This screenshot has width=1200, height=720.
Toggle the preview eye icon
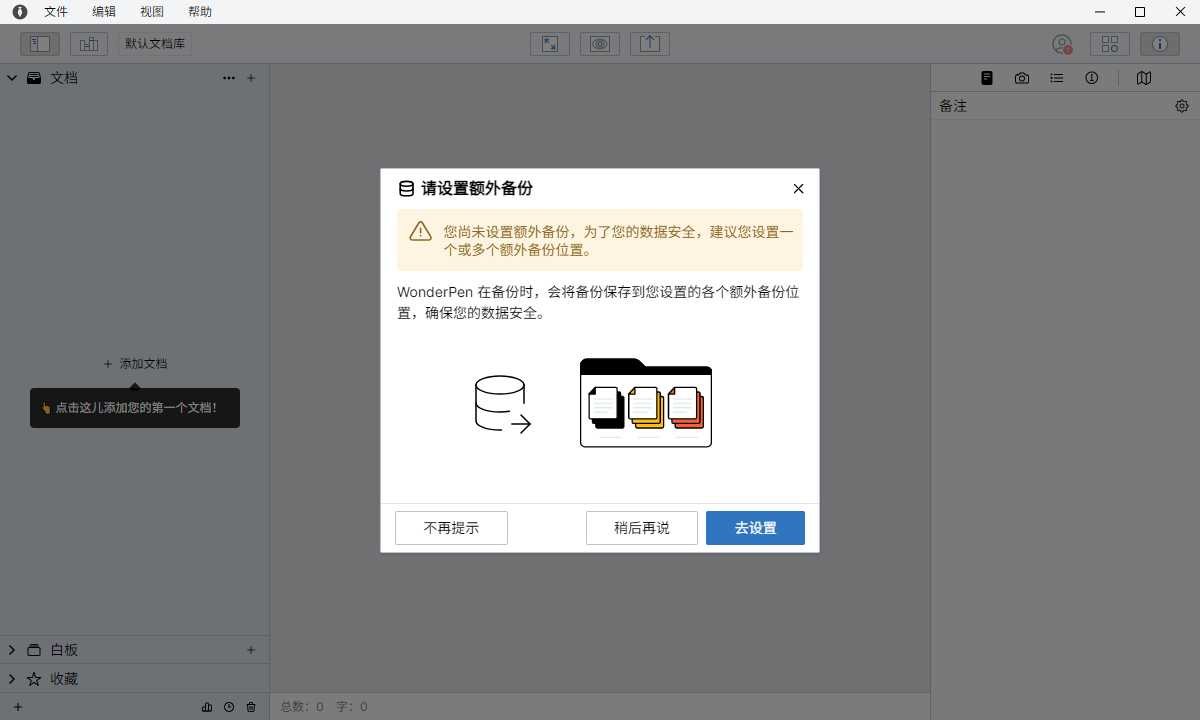(600, 44)
